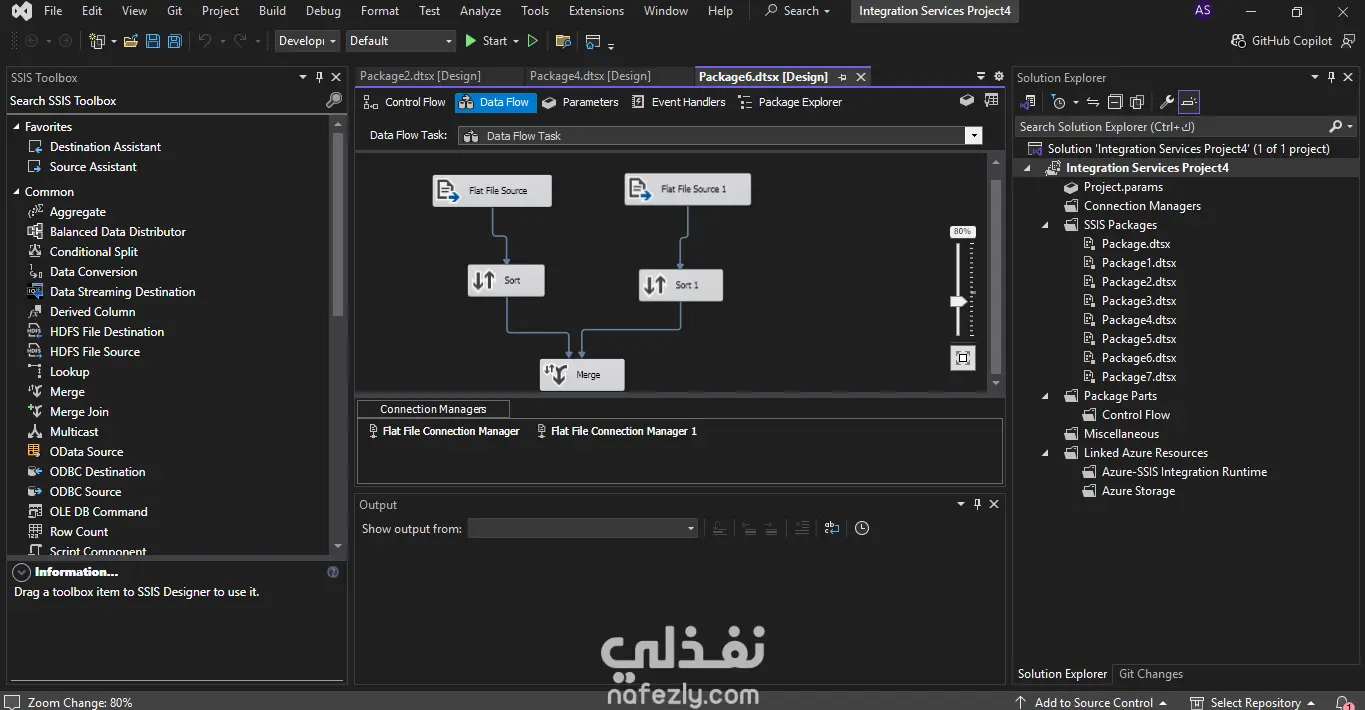Click Solution Explorer Properties wrench icon
1365x710 pixels.
[x=1166, y=102]
